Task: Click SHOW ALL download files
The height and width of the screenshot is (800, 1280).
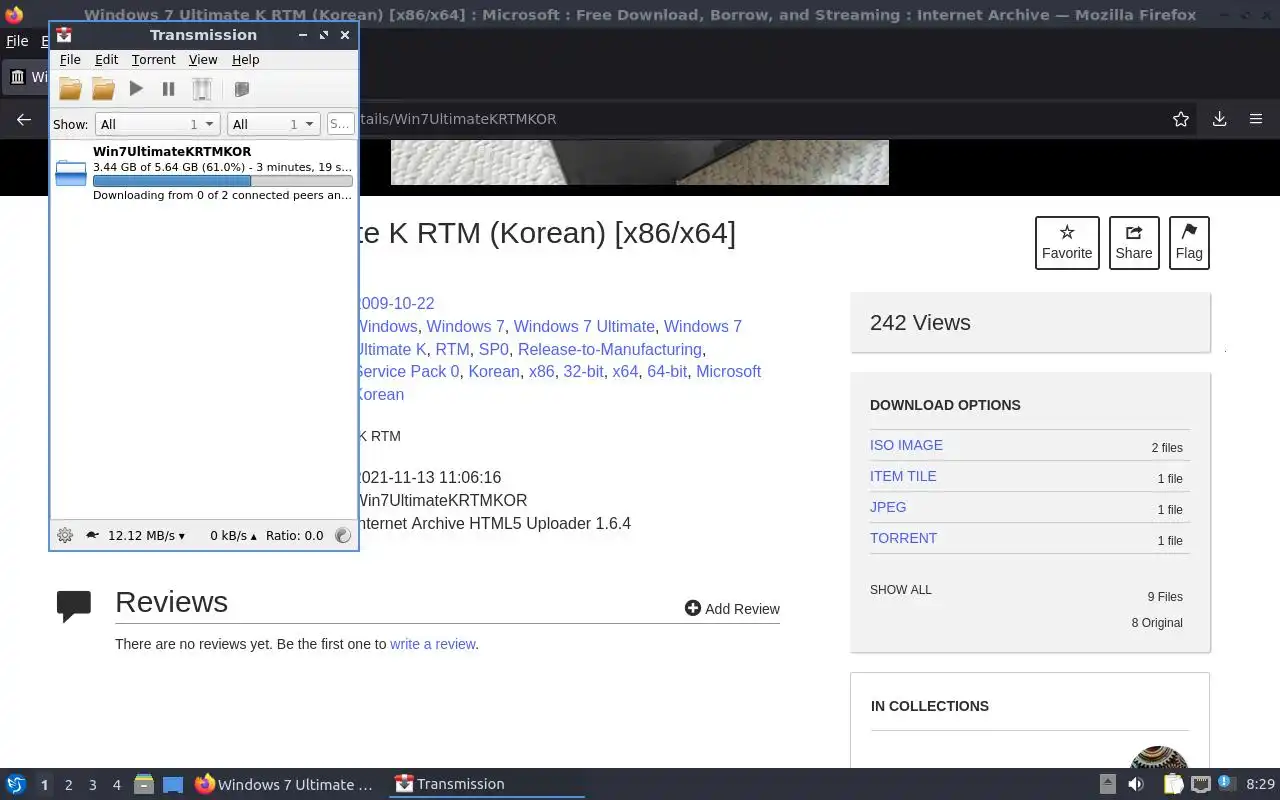Action: point(900,590)
